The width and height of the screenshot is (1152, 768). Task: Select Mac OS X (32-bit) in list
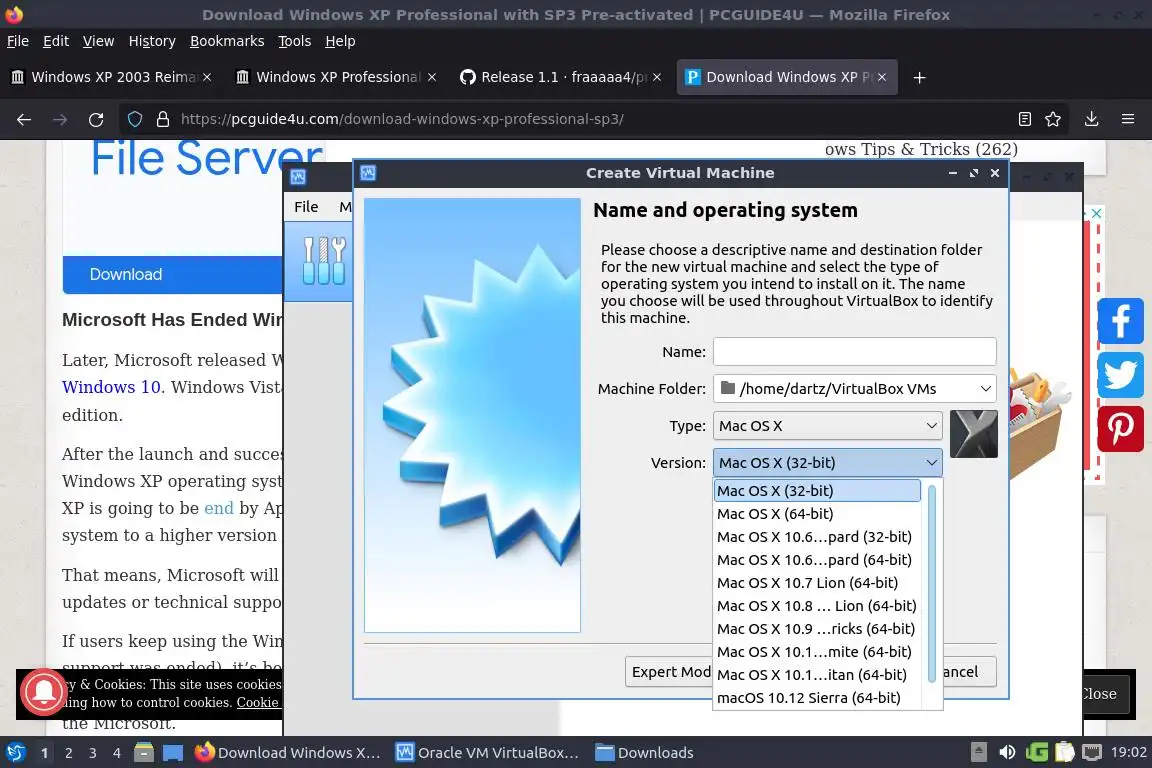(x=817, y=491)
